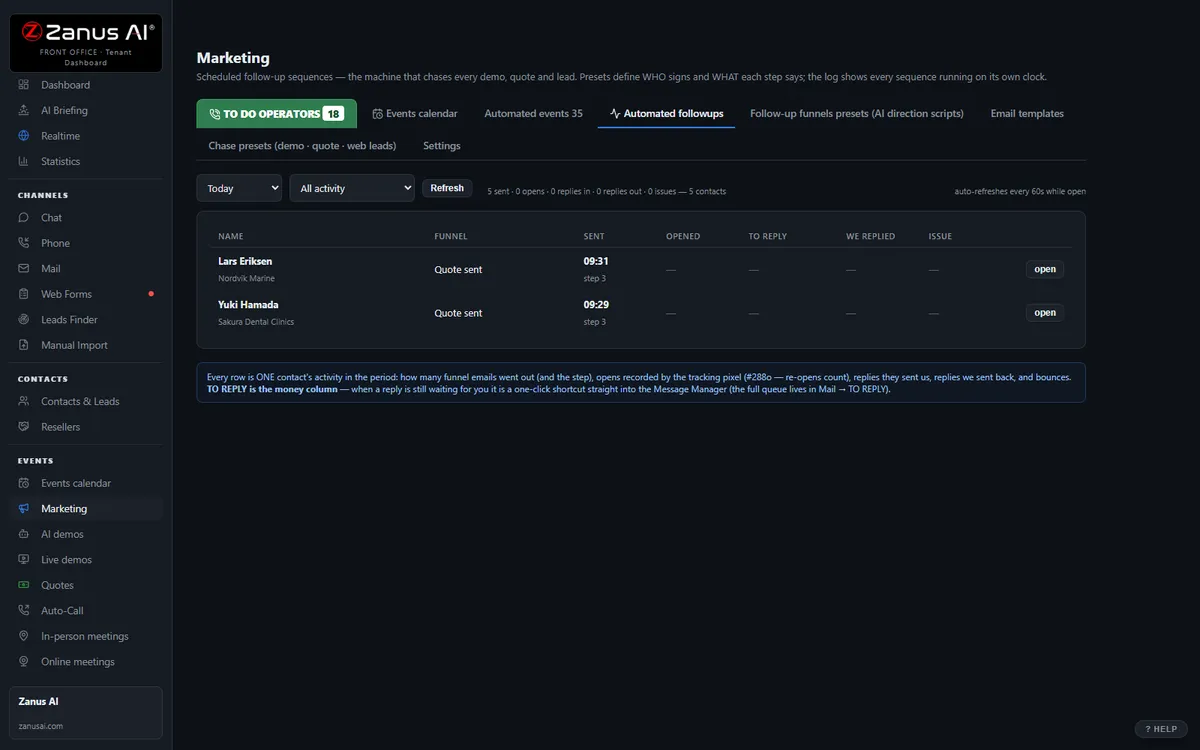The image size is (1200, 750).
Task: Click the Lars Eriksen name
Action: pos(245,261)
